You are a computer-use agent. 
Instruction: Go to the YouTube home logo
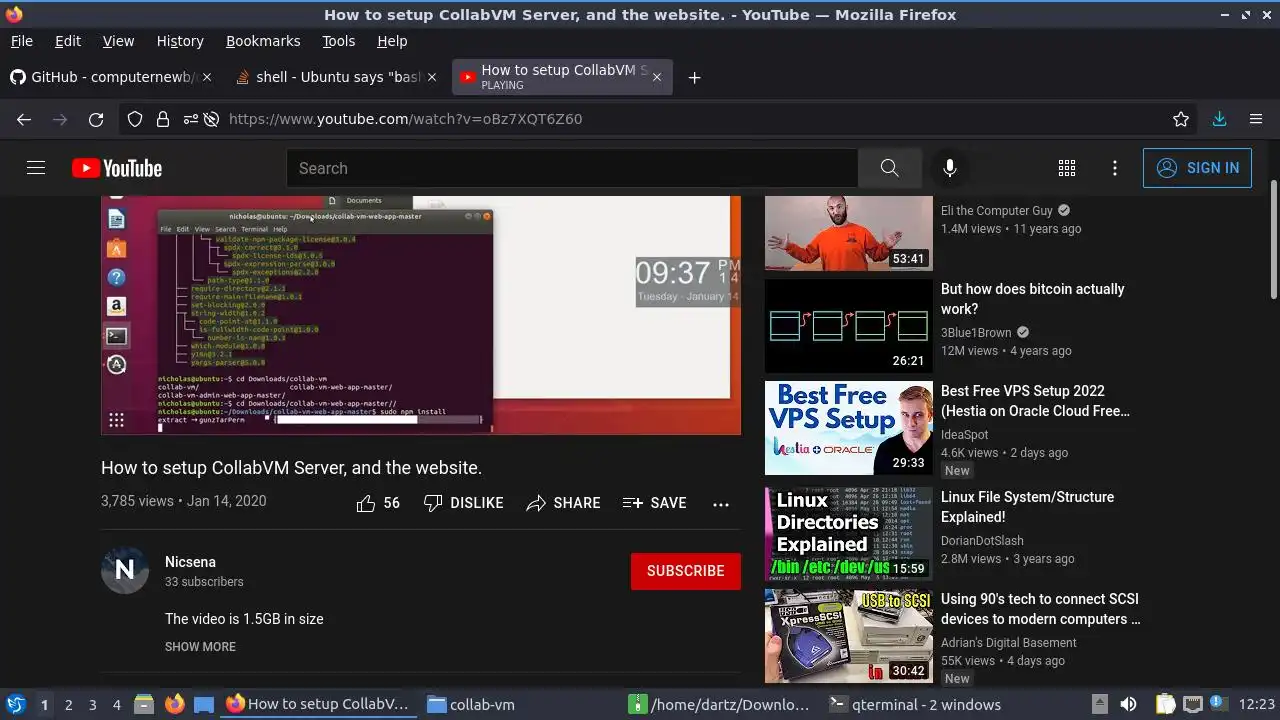pyautogui.click(x=117, y=168)
